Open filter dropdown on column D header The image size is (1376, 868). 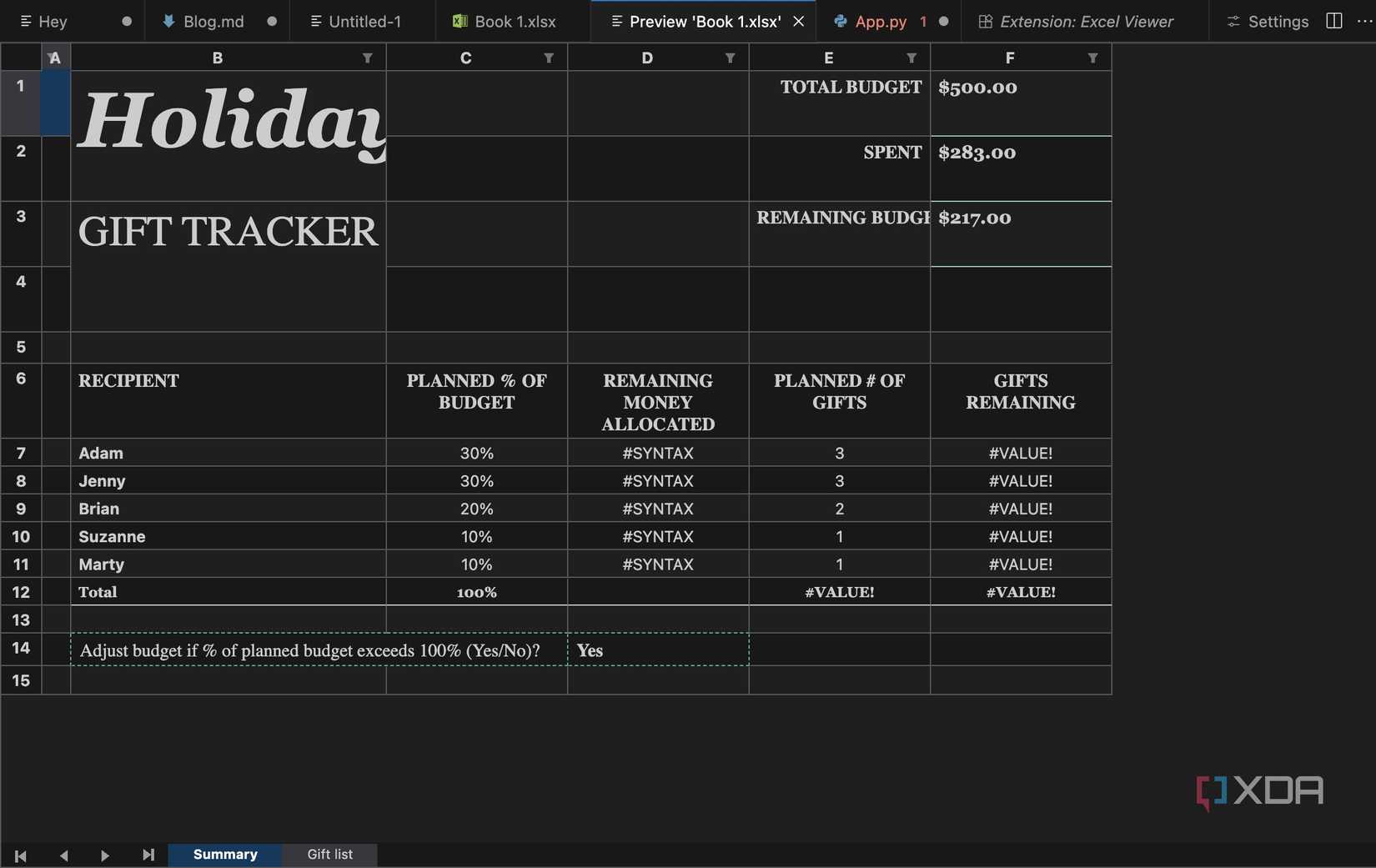click(x=730, y=58)
